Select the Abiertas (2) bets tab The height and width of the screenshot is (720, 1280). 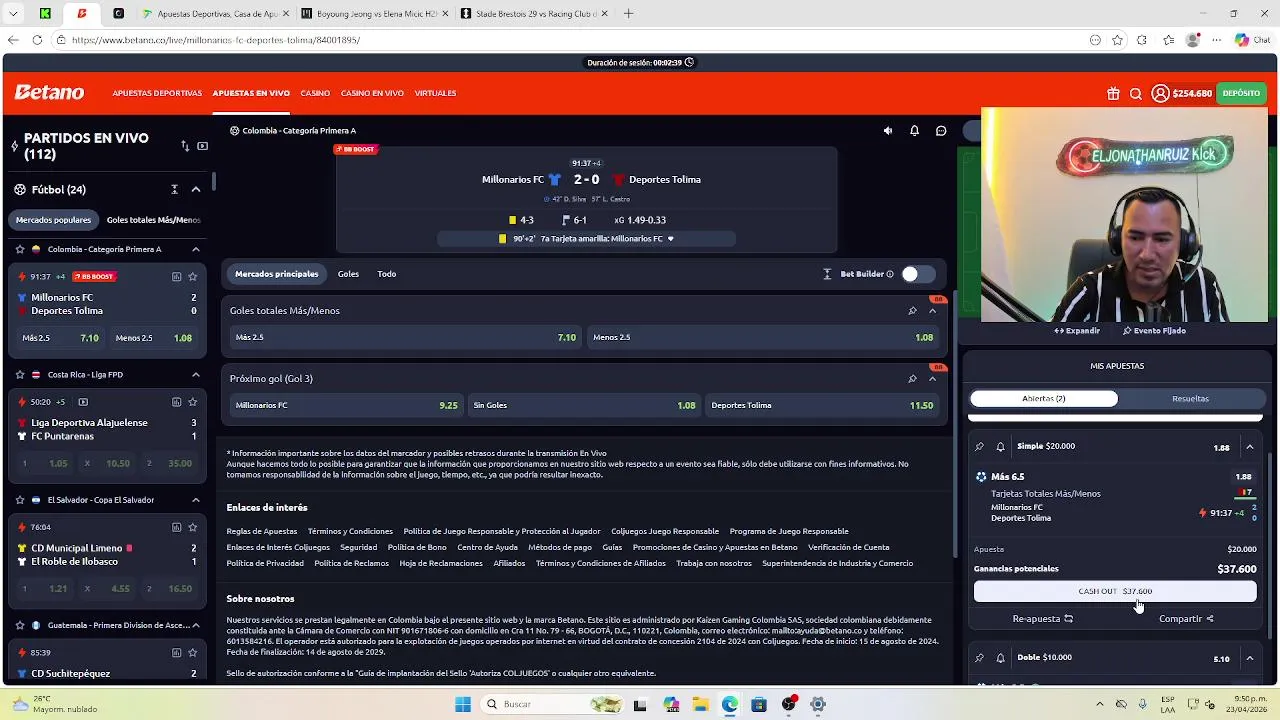click(1044, 399)
